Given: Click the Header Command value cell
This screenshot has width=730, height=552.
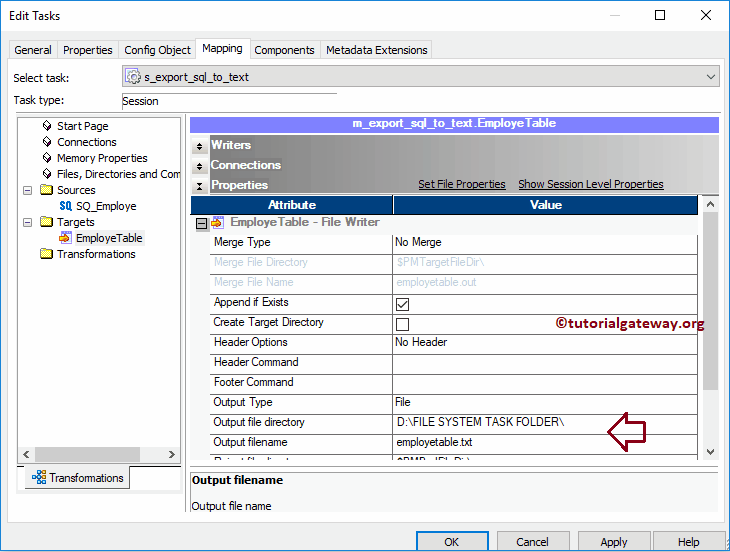Looking at the screenshot, I should click(545, 362).
